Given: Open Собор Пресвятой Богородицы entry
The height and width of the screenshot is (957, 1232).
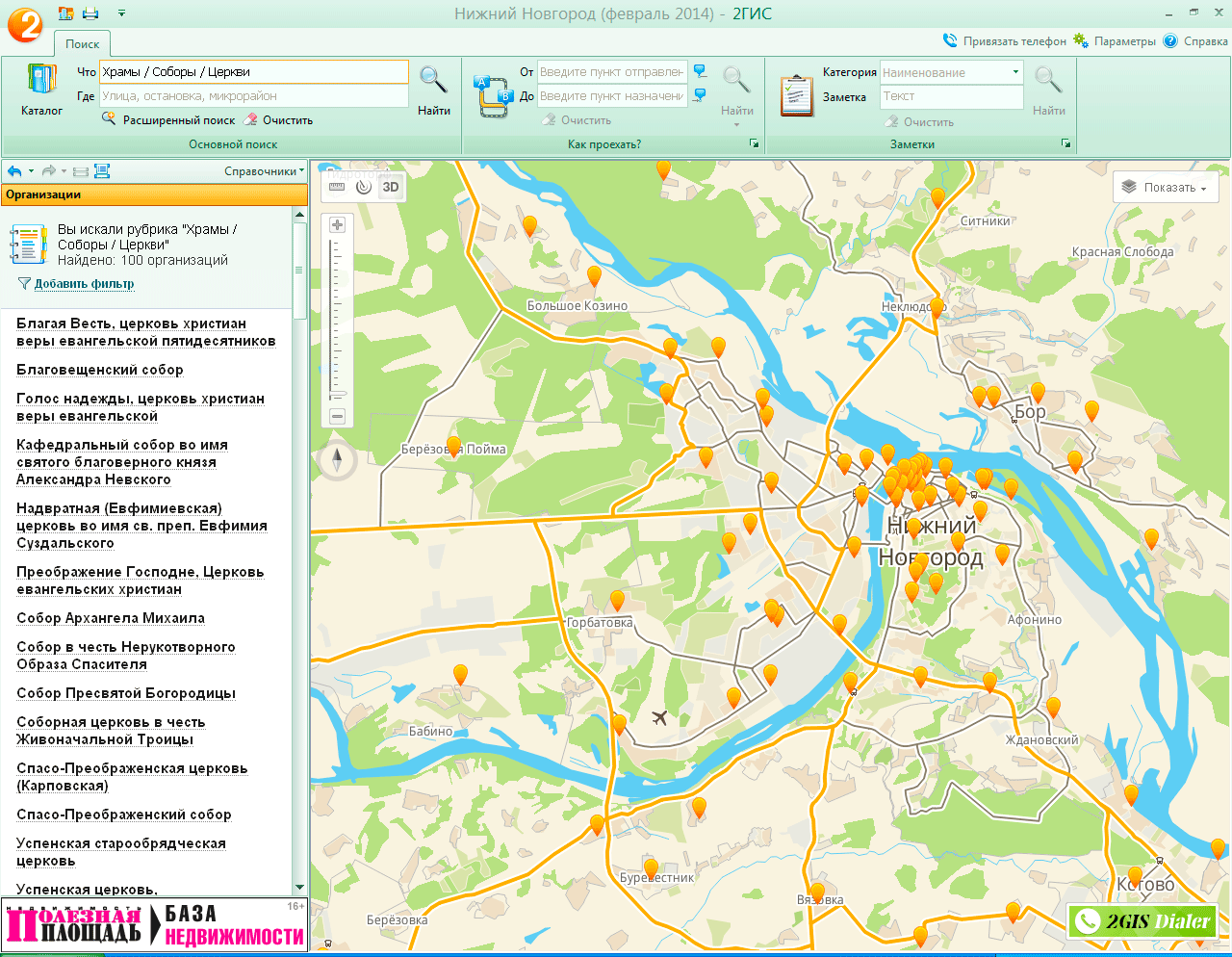Looking at the screenshot, I should (x=126, y=693).
